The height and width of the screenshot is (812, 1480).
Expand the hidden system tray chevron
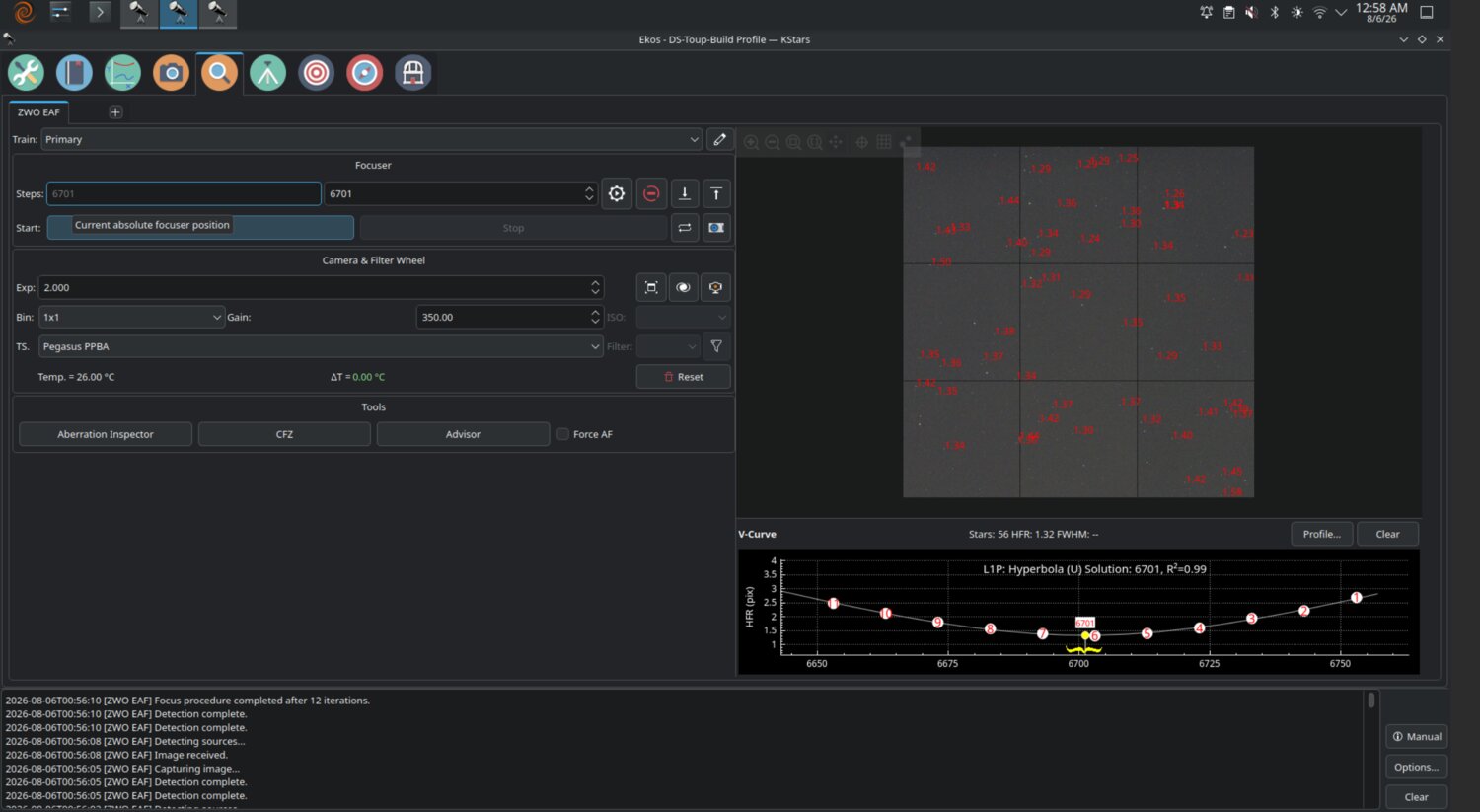point(1341,13)
